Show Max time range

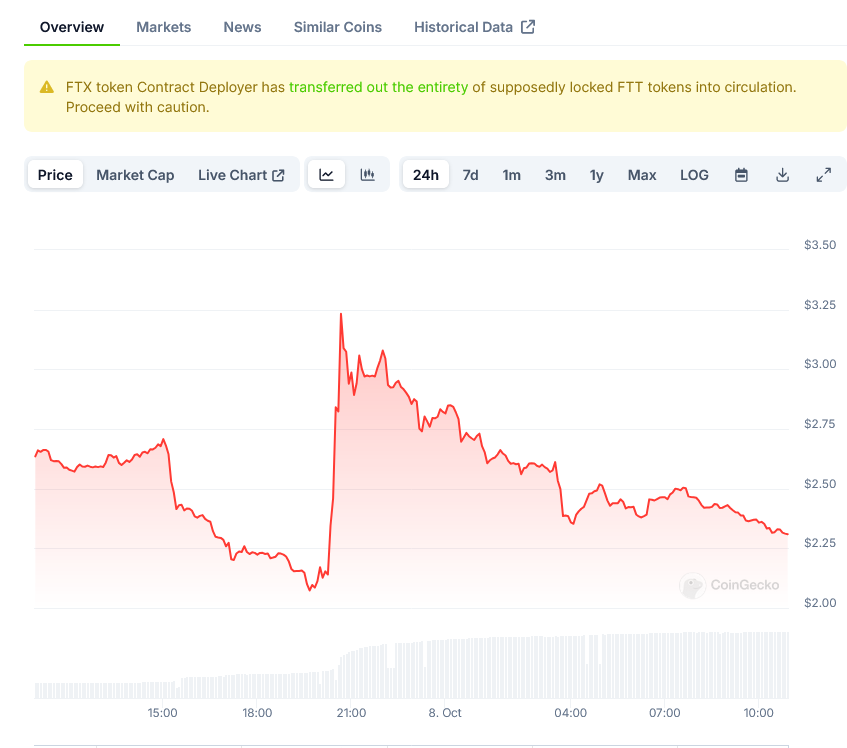click(x=642, y=175)
